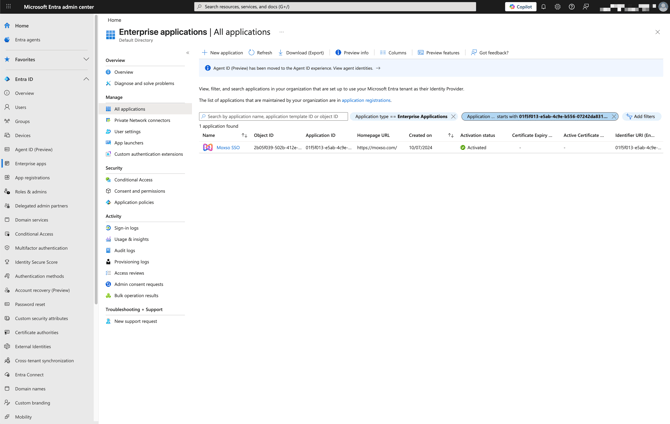Click New application
This screenshot has height=424, width=670.
pos(222,53)
